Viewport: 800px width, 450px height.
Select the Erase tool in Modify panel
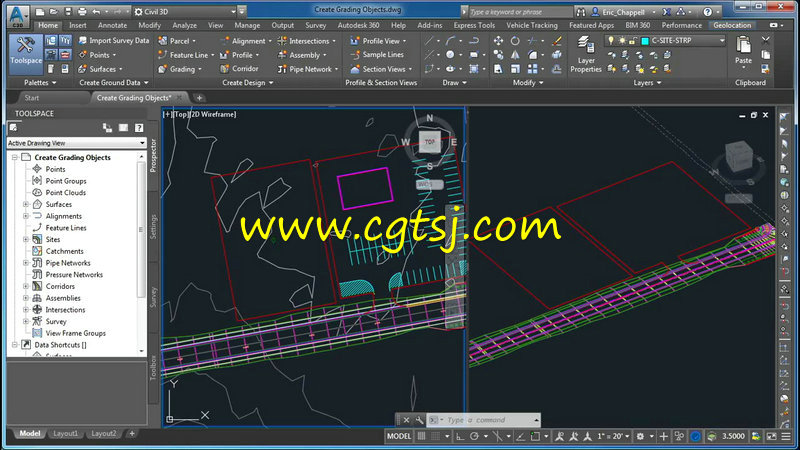(x=557, y=40)
